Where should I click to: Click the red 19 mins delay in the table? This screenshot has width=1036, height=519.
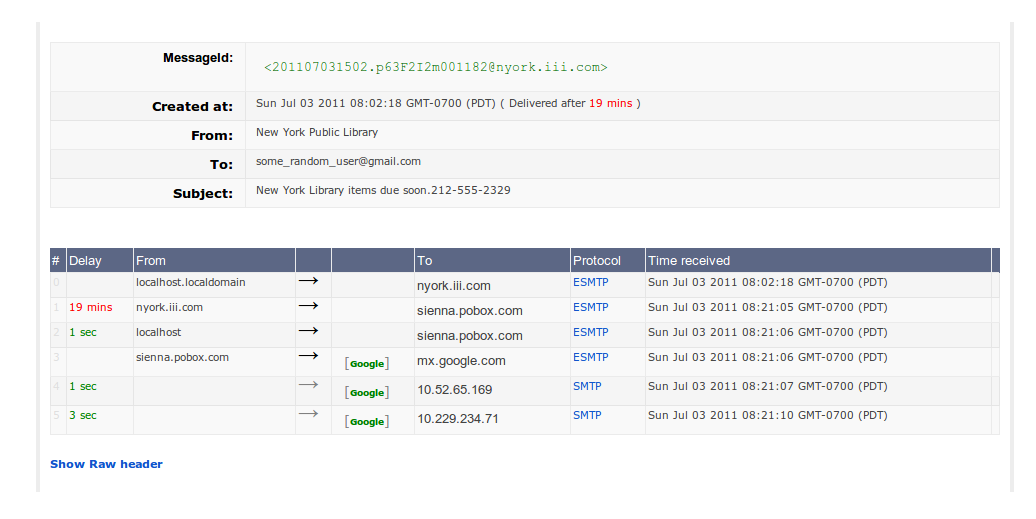click(x=91, y=308)
